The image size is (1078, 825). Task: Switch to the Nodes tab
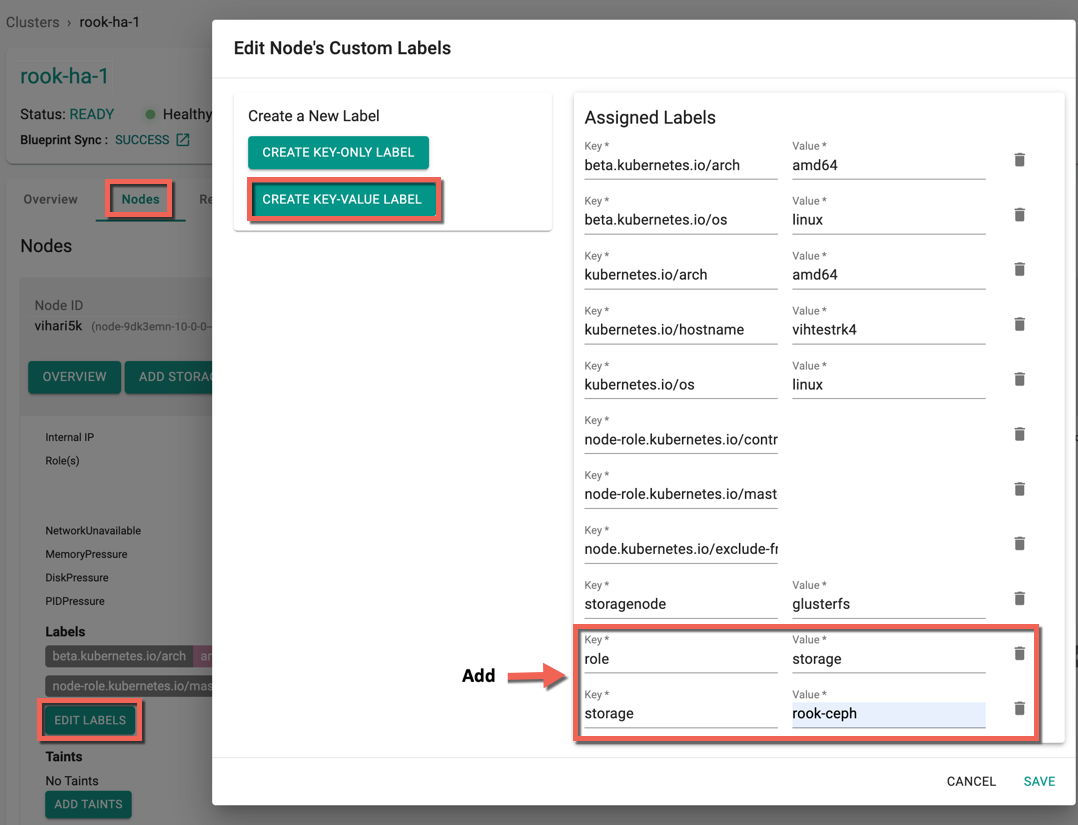point(140,199)
